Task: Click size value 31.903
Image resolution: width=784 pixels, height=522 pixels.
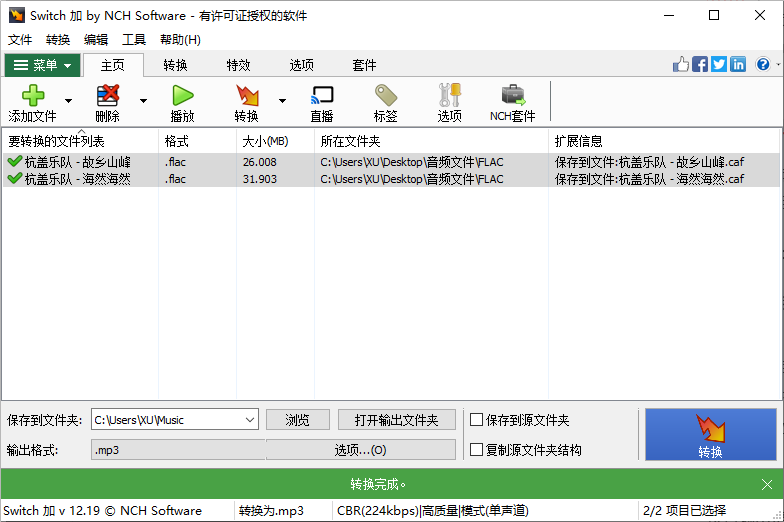Action: 260,178
